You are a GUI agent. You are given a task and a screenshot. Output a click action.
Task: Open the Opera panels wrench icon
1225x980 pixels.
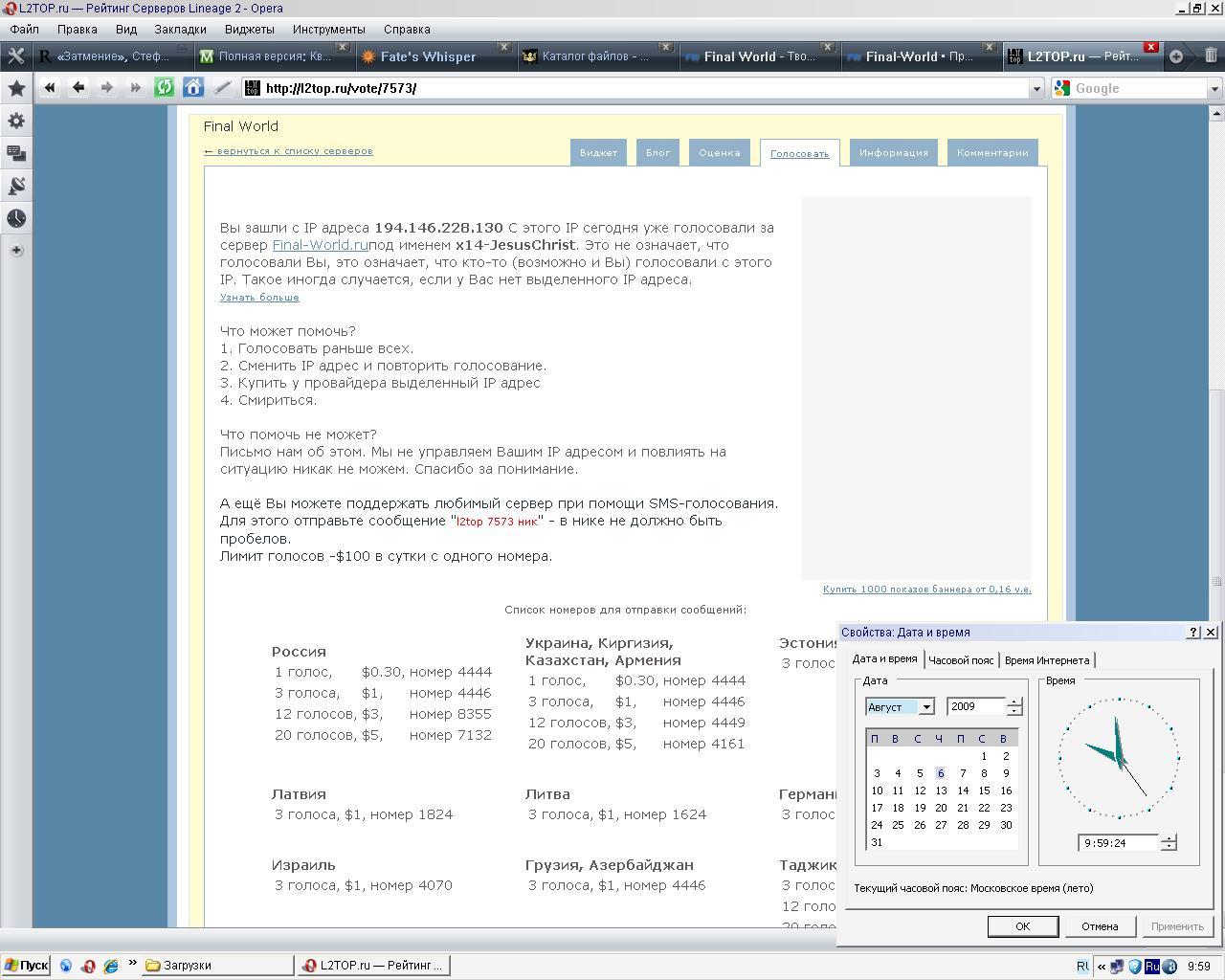tap(15, 56)
